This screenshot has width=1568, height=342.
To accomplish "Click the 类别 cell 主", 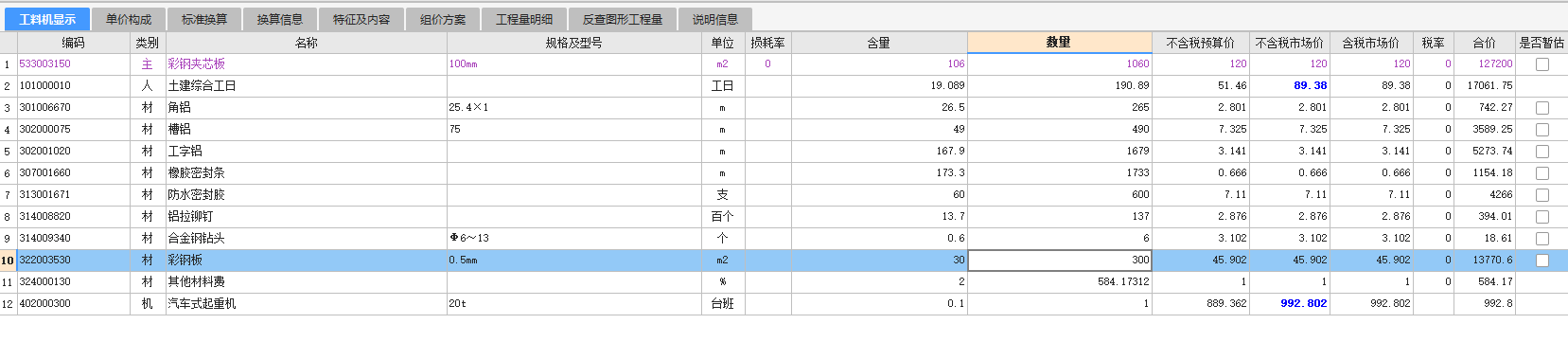I will click(x=148, y=64).
